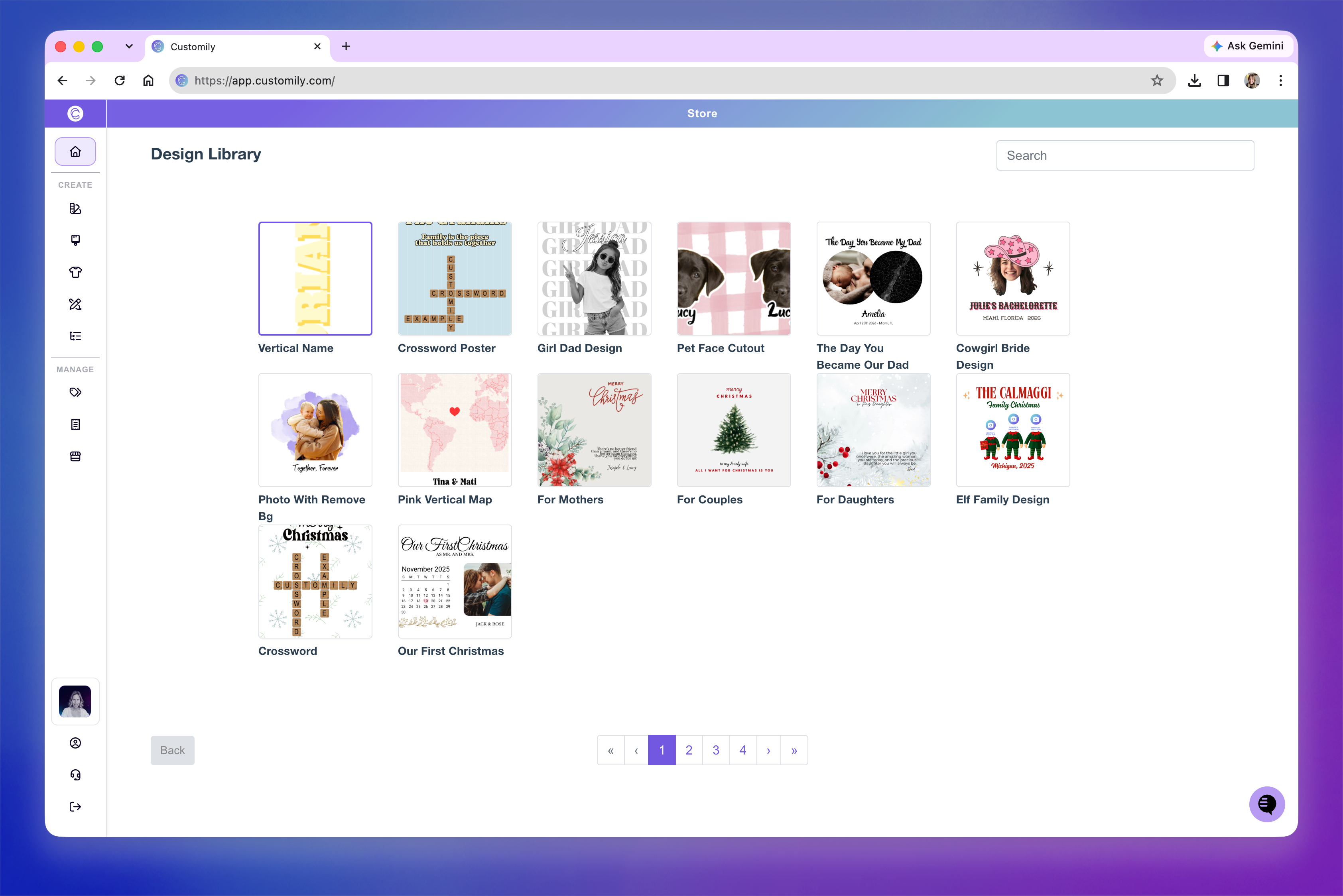The image size is (1343, 896).
Task: Open the t-shirt products icon in the sidebar
Action: click(75, 272)
